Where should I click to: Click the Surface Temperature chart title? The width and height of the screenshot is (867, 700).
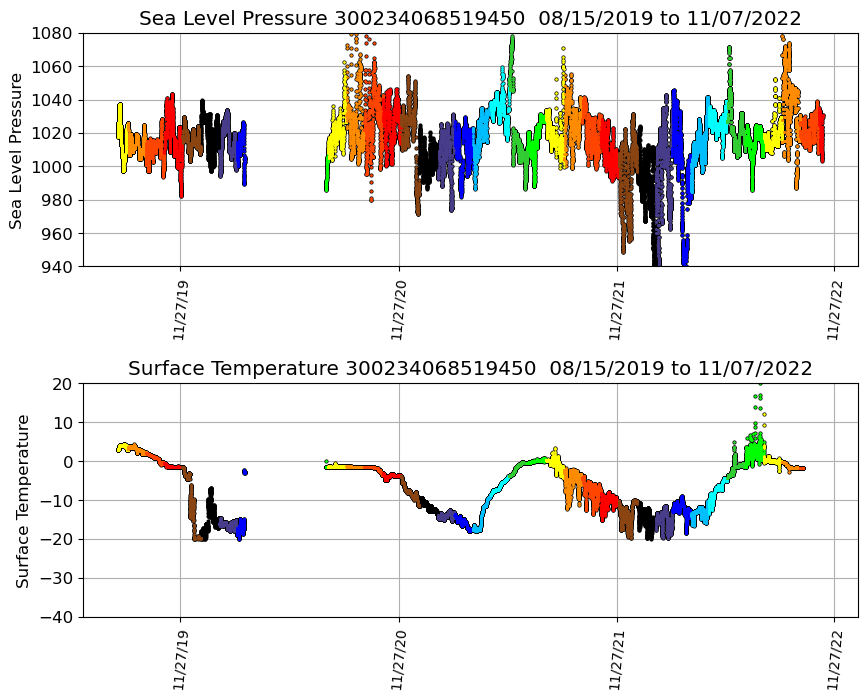tap(470, 369)
